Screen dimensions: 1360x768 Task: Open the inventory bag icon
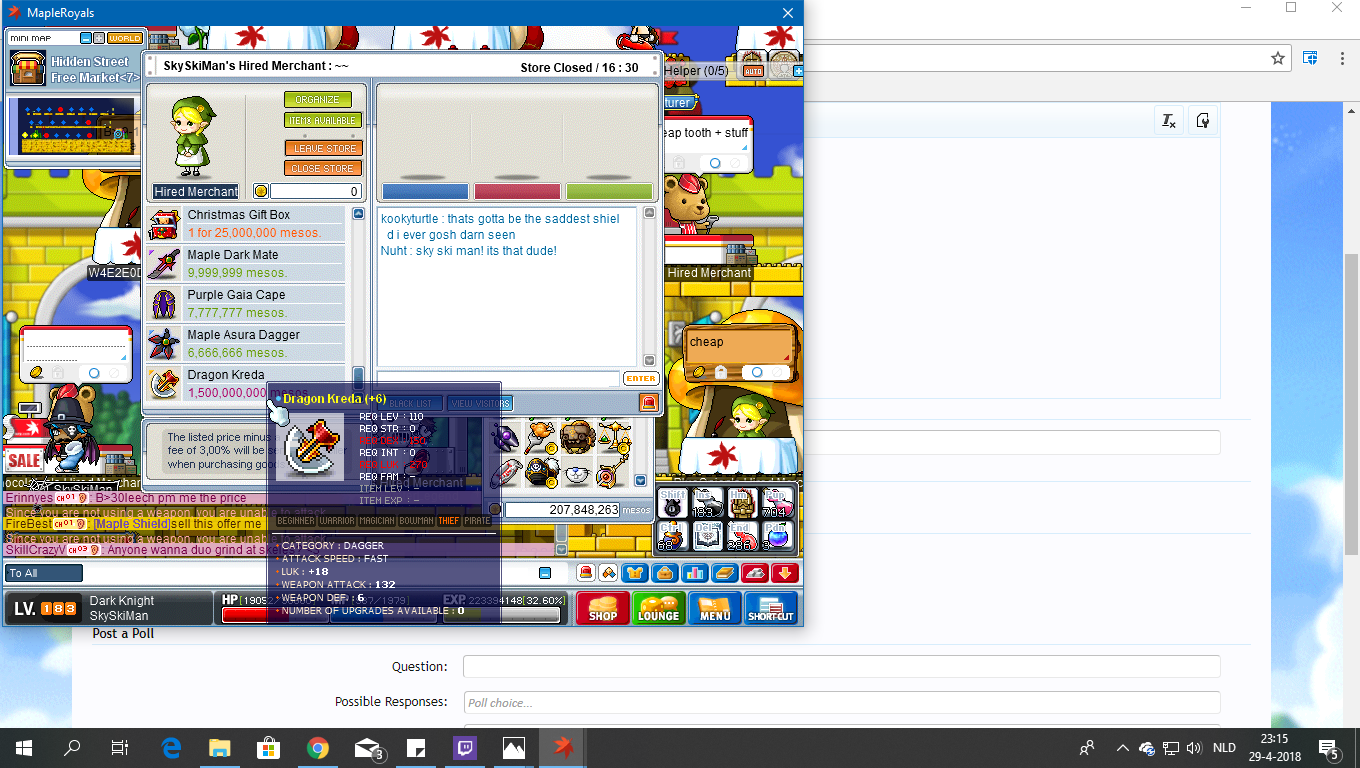point(664,573)
